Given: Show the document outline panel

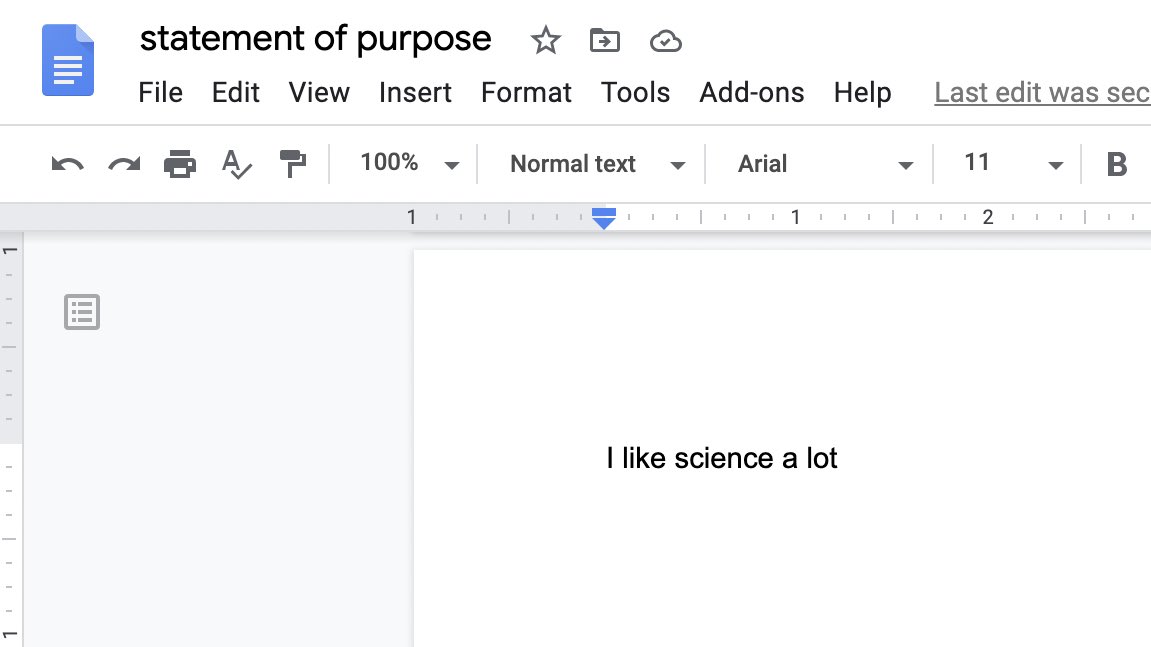Looking at the screenshot, I should point(82,312).
